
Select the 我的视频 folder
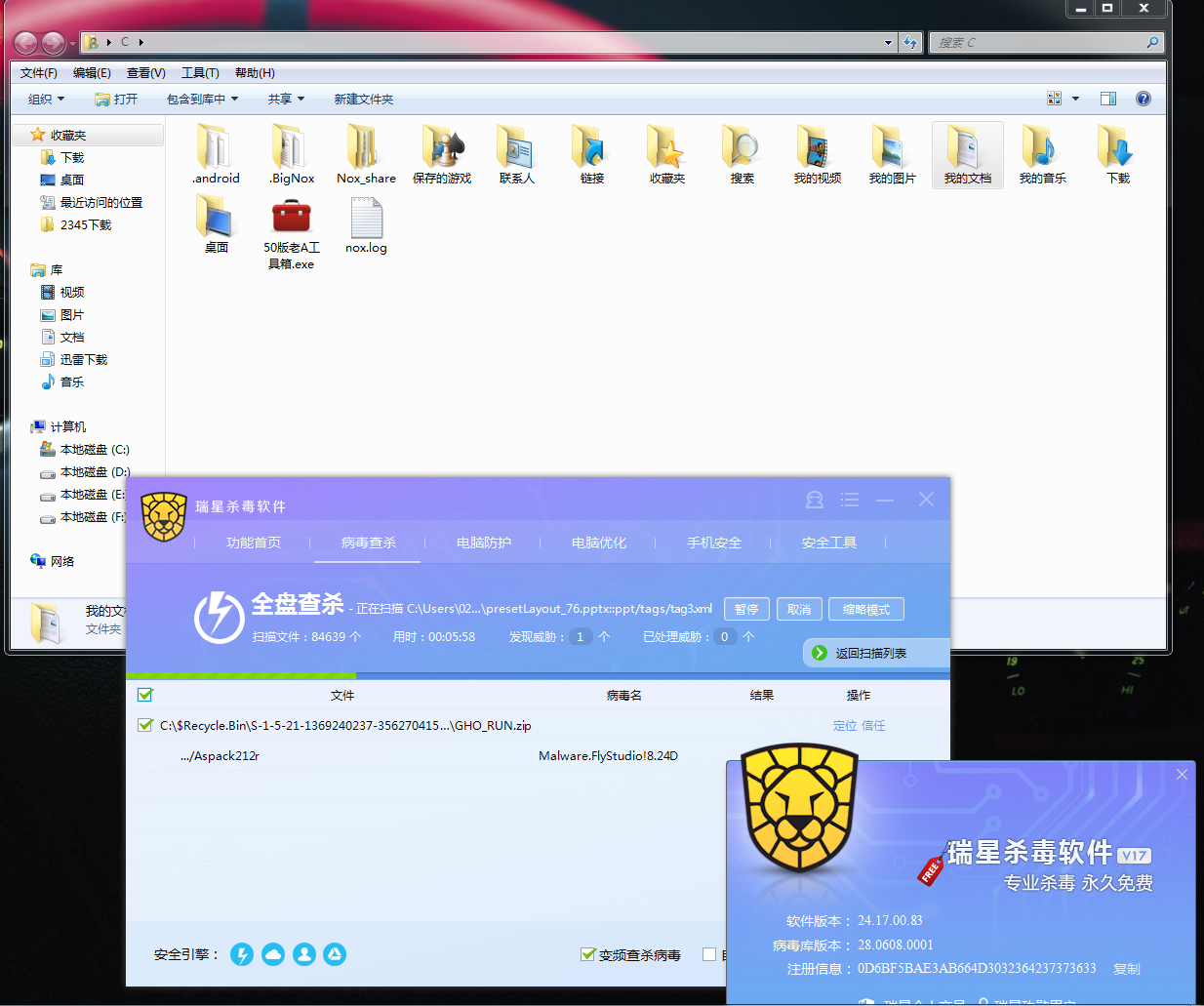pos(817,154)
